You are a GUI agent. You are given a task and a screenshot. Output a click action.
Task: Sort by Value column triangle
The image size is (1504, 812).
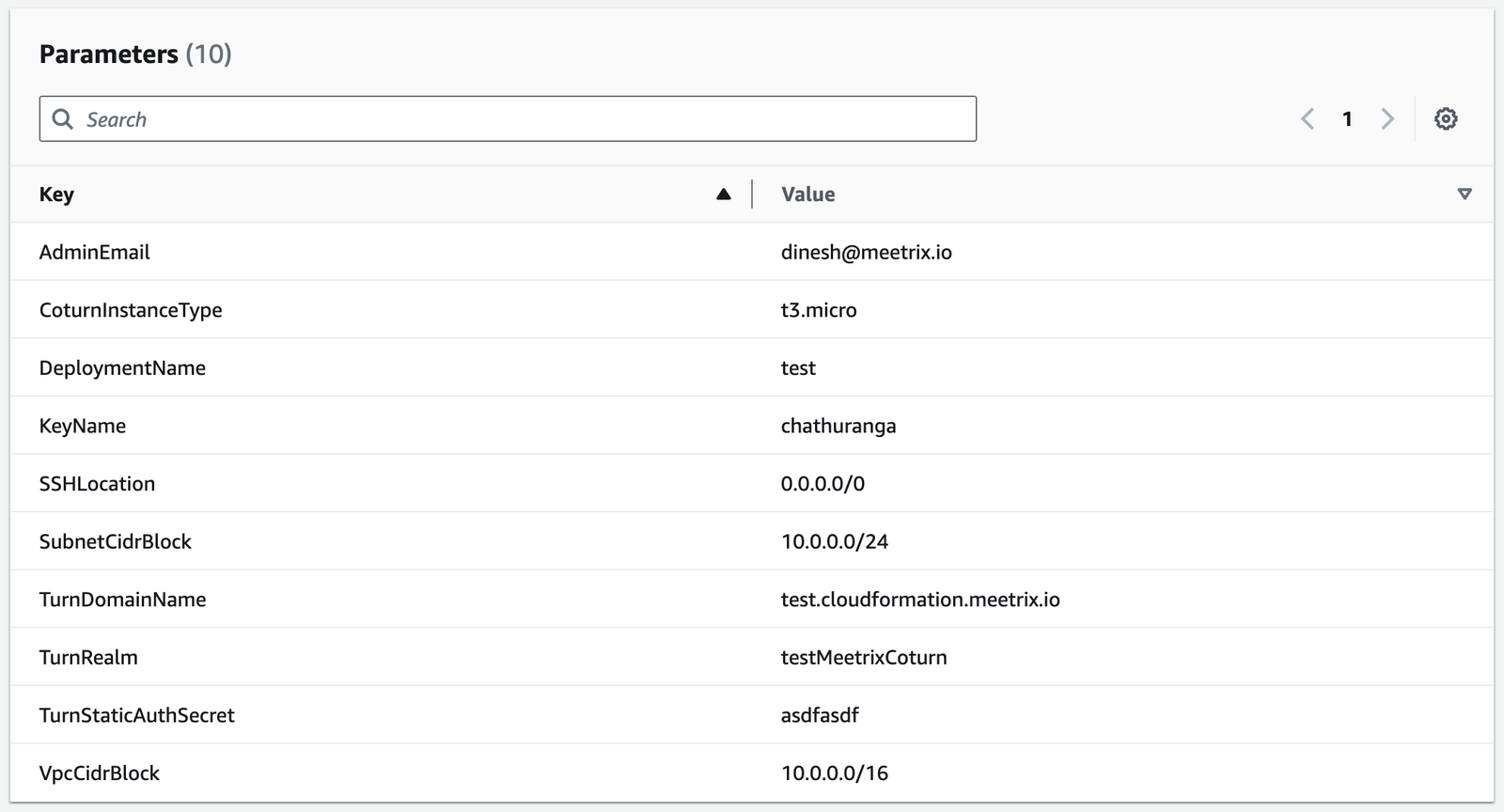coord(1464,195)
